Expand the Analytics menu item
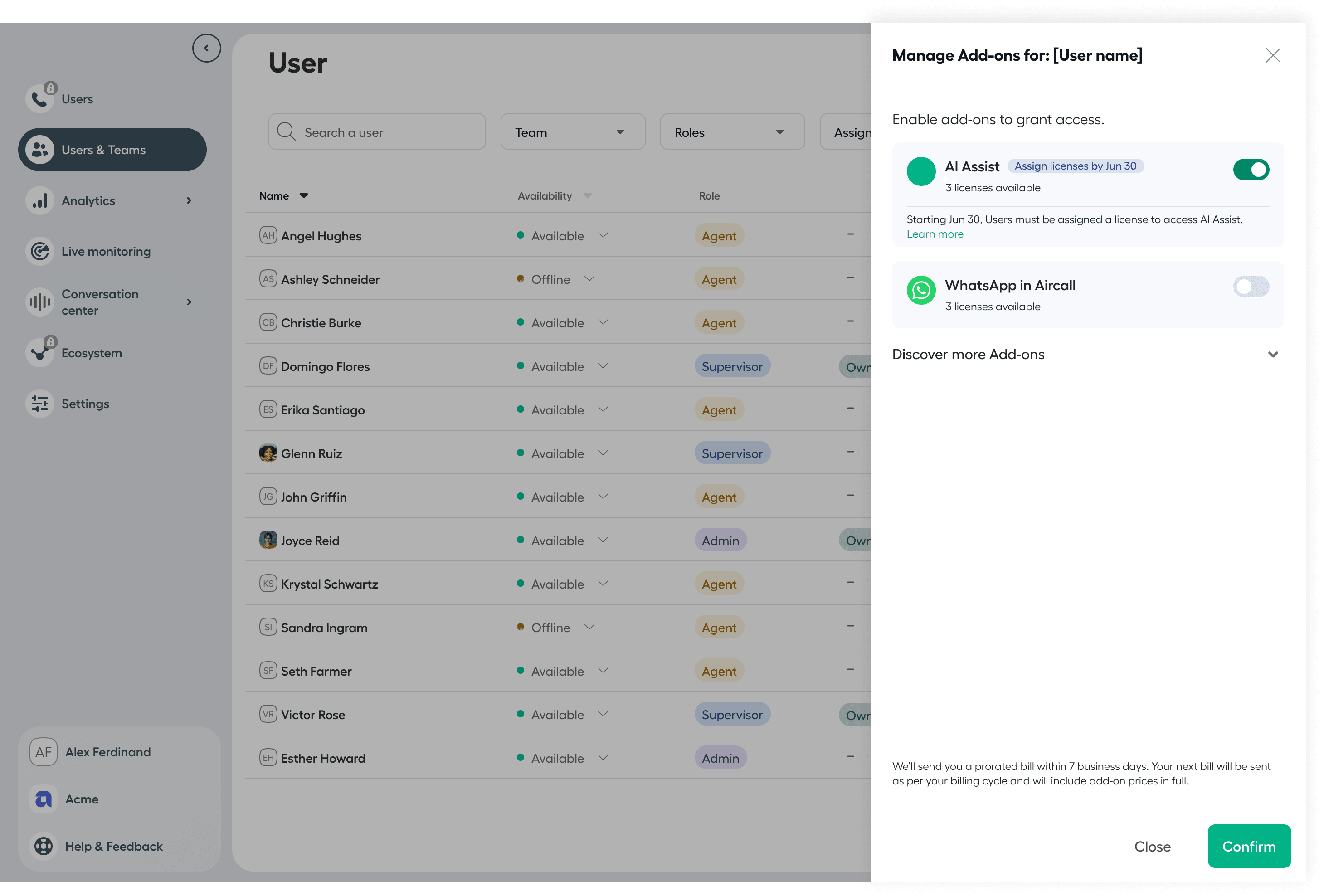This screenshot has width=1324, height=896. coord(189,200)
